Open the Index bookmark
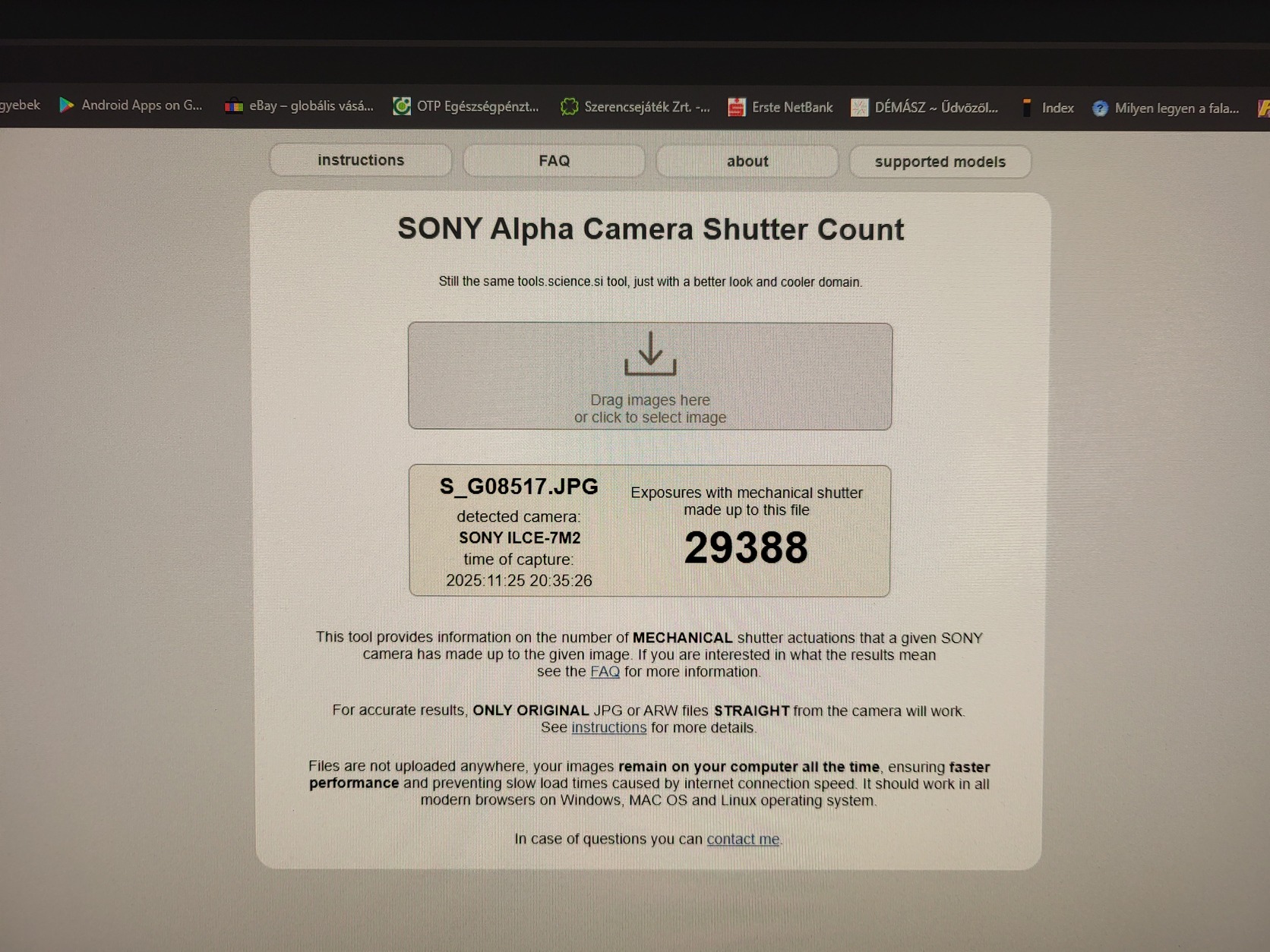This screenshot has width=1270, height=952. [x=1047, y=108]
